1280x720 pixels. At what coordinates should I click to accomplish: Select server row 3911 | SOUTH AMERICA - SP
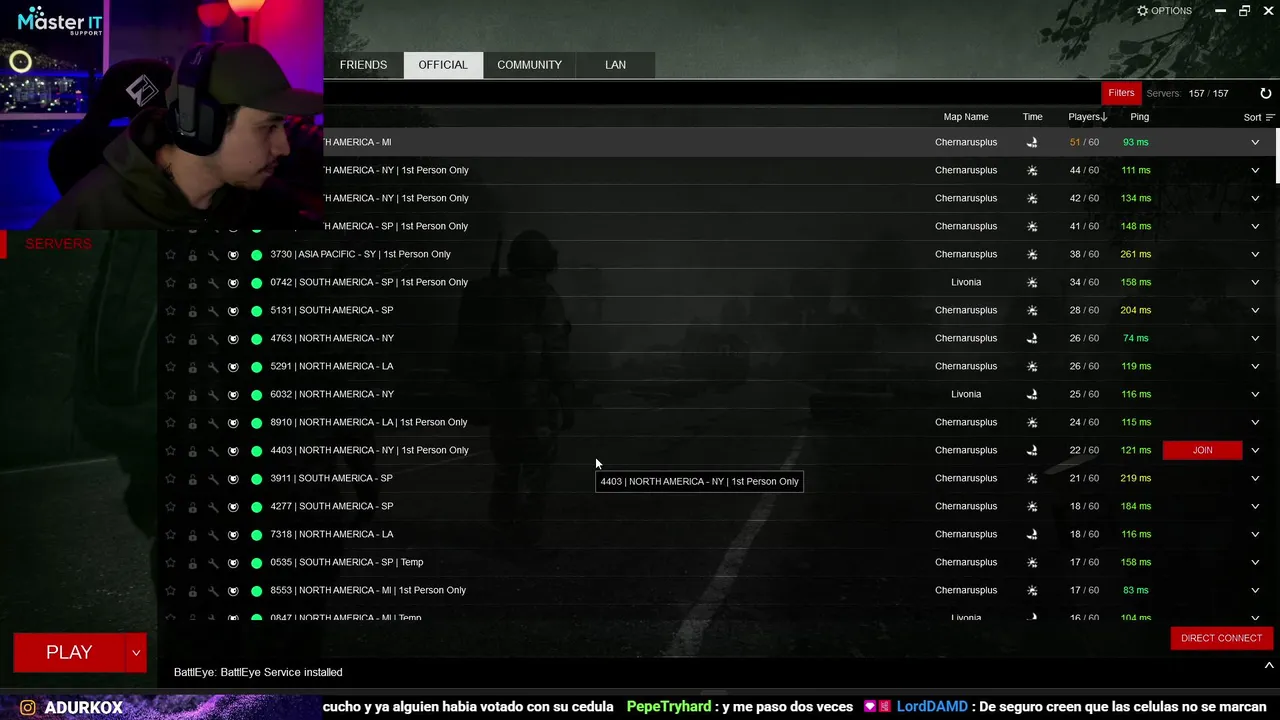718,478
